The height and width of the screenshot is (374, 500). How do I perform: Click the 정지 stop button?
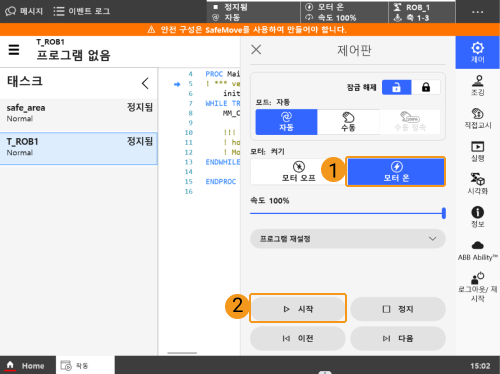(x=398, y=309)
